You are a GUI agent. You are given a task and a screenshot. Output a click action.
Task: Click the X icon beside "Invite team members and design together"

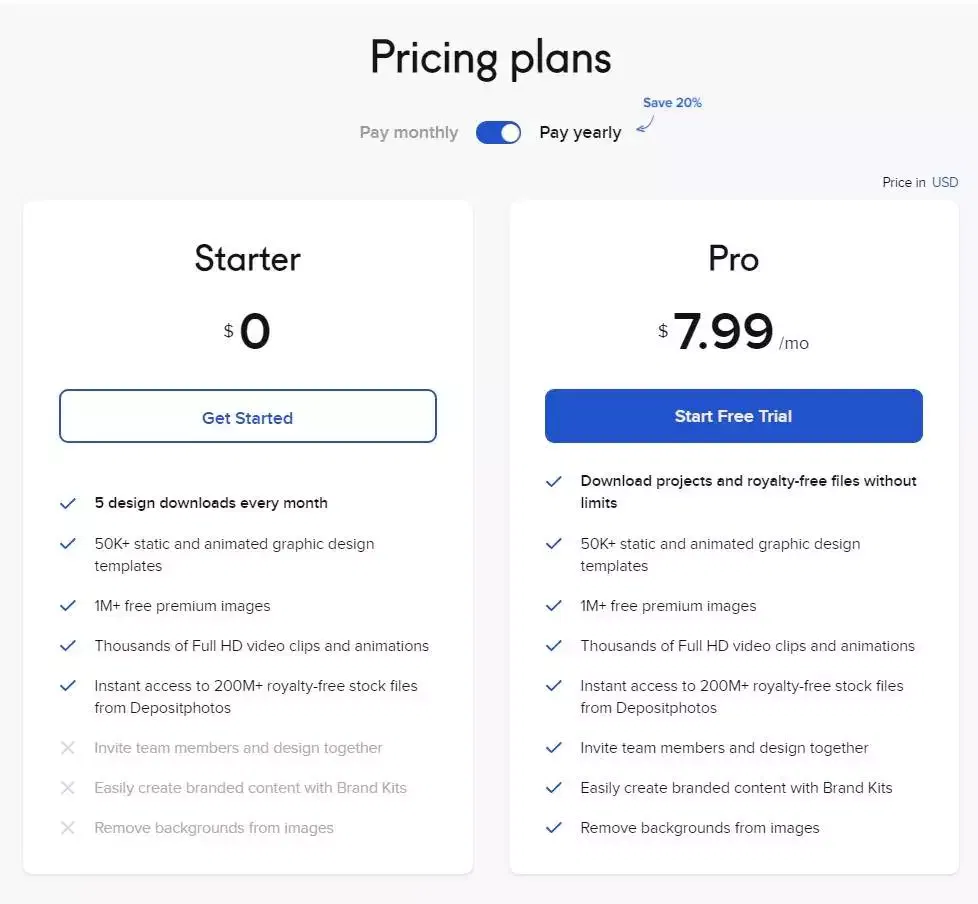[68, 747]
